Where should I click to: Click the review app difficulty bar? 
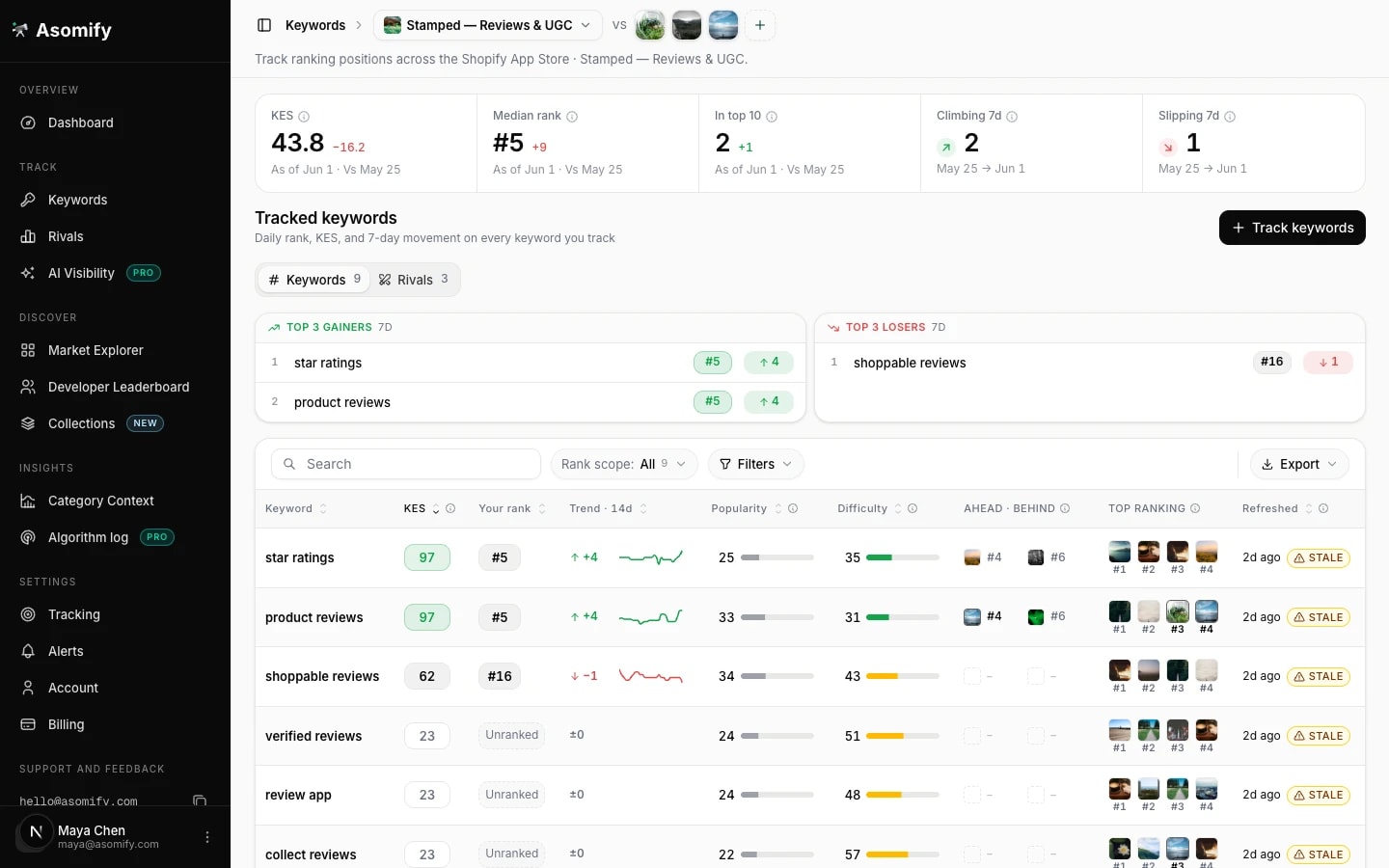coord(903,795)
